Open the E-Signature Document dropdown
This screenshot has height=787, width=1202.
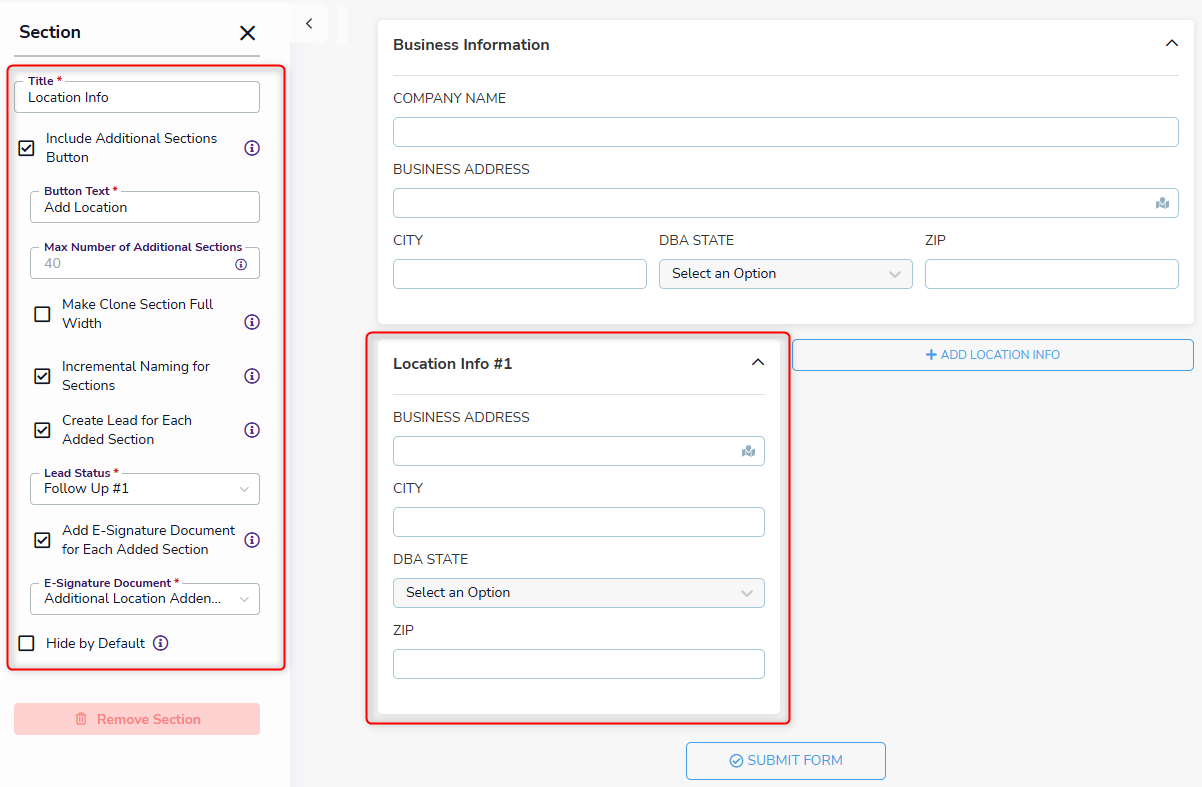tap(146, 599)
